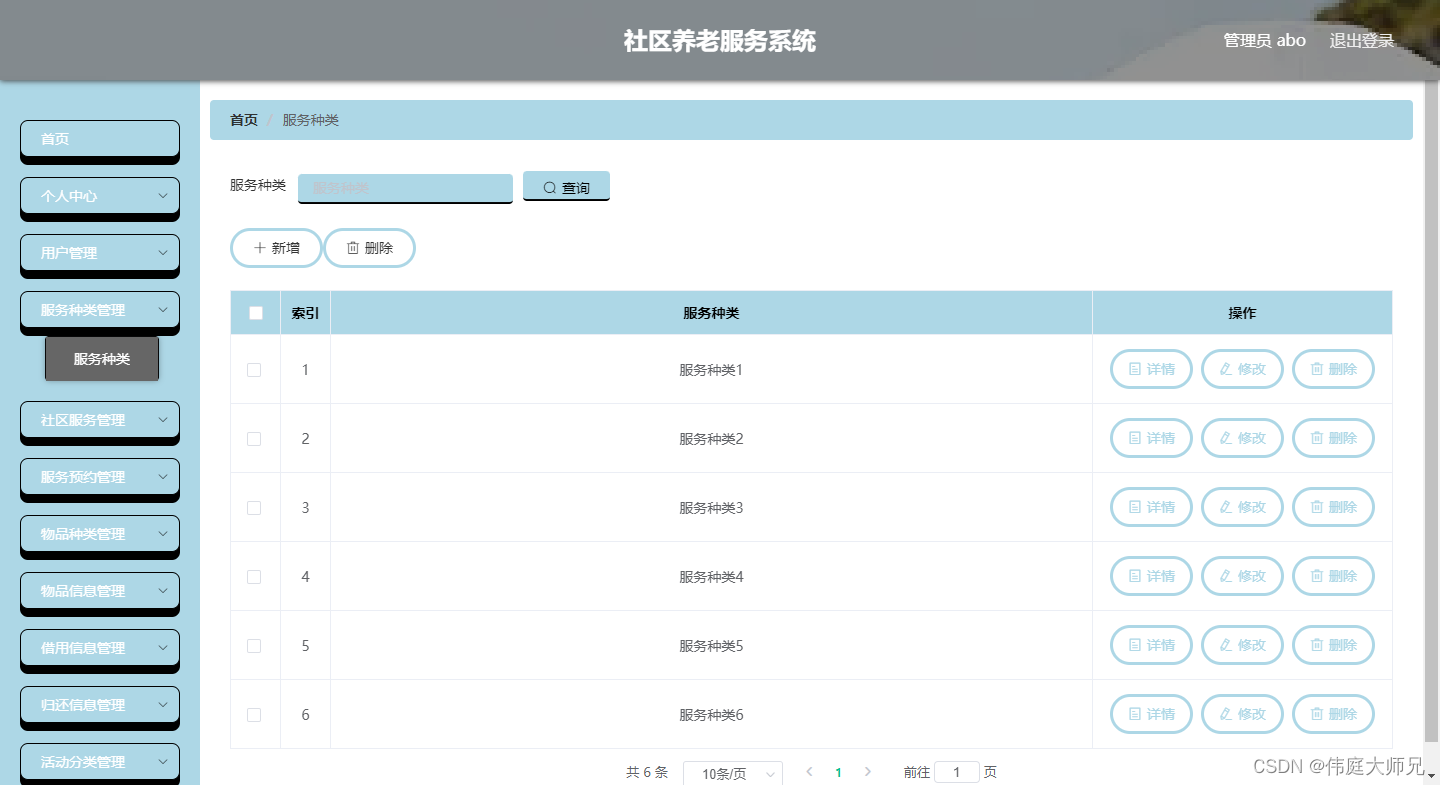
Task: Click the 索引 column header
Action: [305, 313]
